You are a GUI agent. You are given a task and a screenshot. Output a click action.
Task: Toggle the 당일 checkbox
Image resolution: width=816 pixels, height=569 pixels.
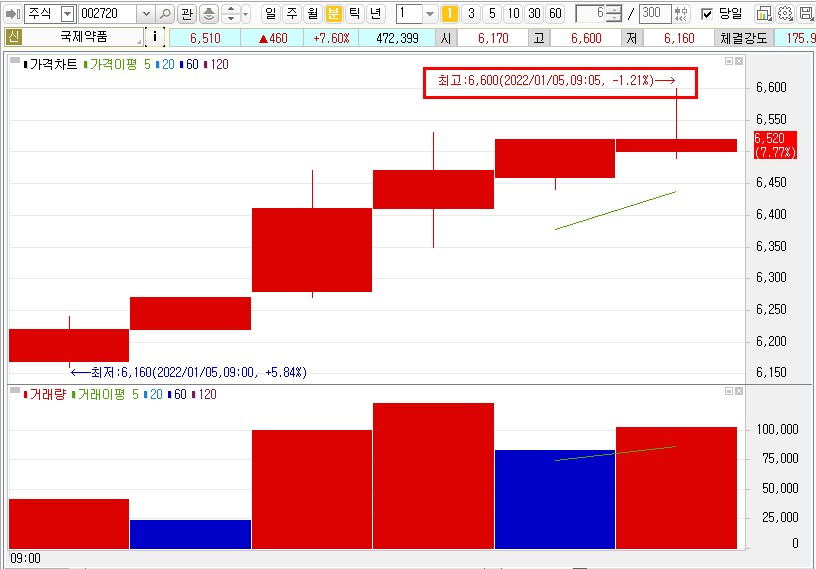pos(707,14)
